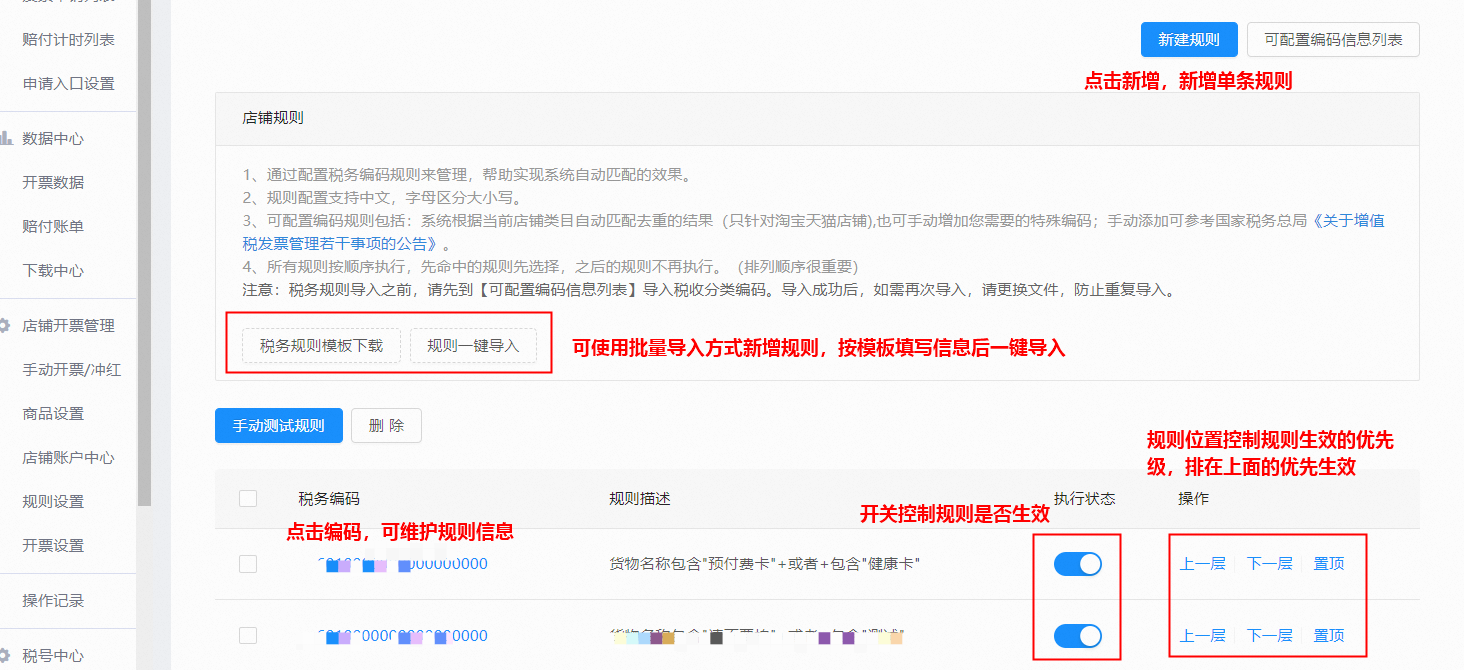Click the 税务编码 column header

click(329, 498)
